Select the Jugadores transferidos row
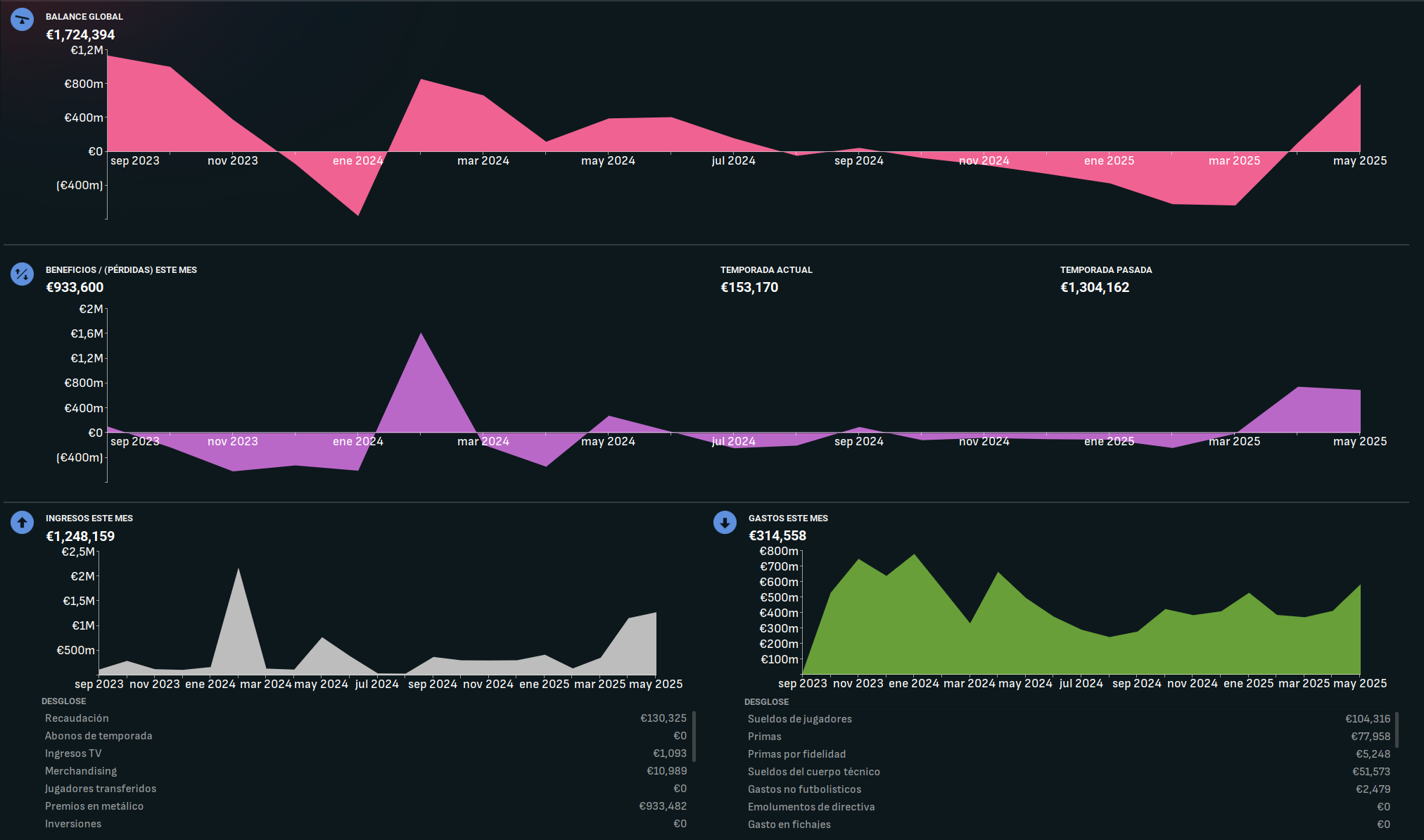 [x=365, y=789]
